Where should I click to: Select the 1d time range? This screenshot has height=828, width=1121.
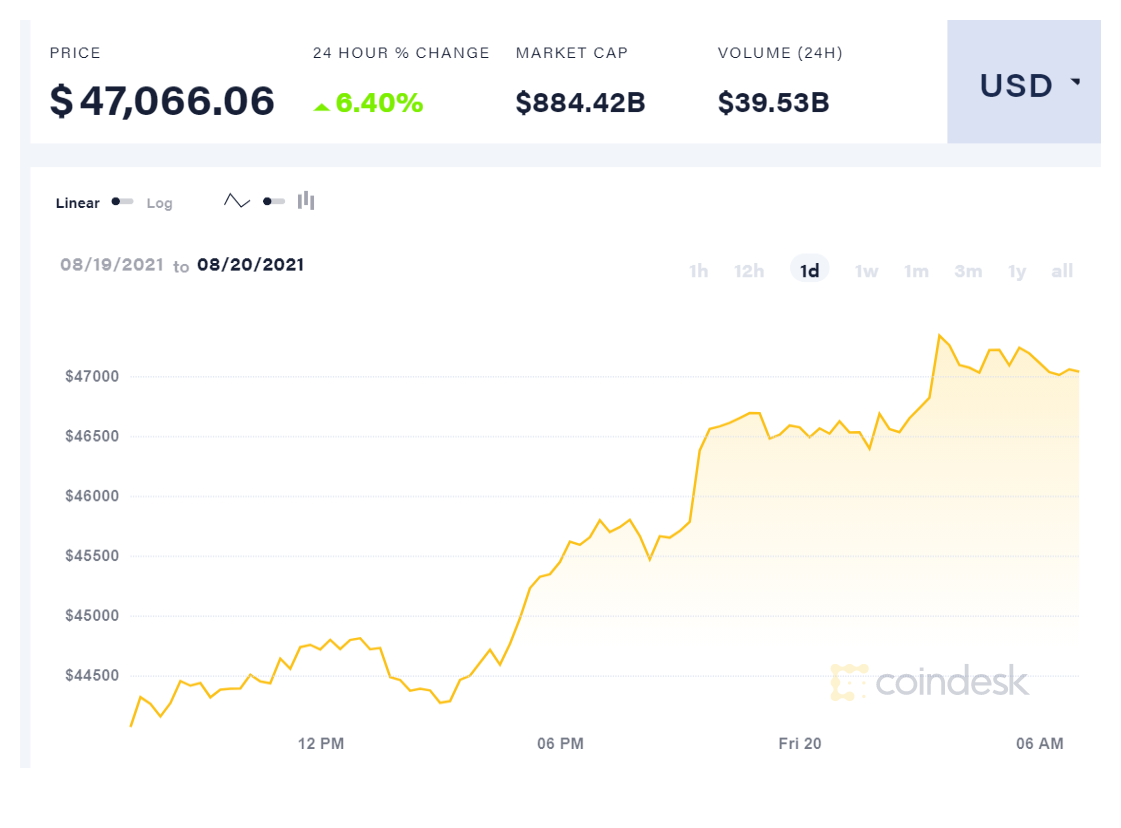pos(810,270)
